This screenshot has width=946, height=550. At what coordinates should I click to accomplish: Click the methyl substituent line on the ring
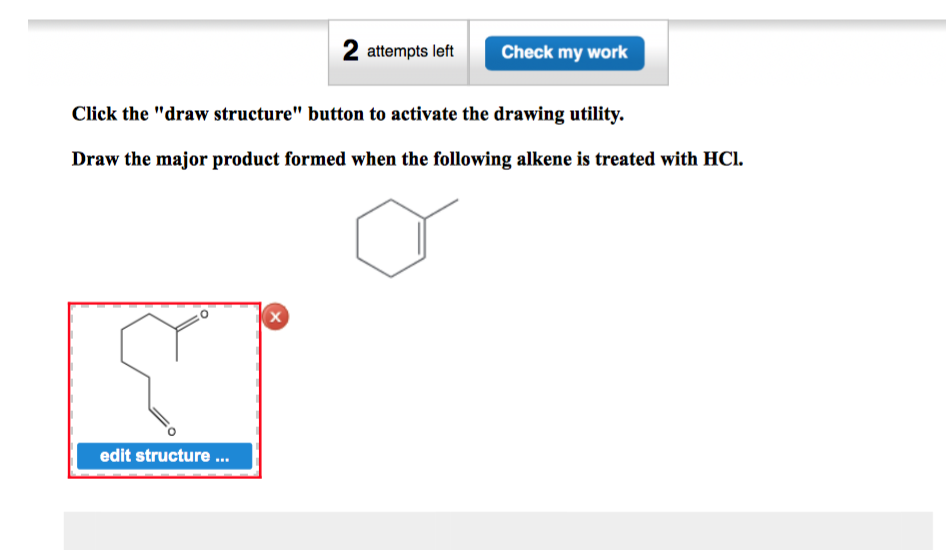[x=442, y=209]
